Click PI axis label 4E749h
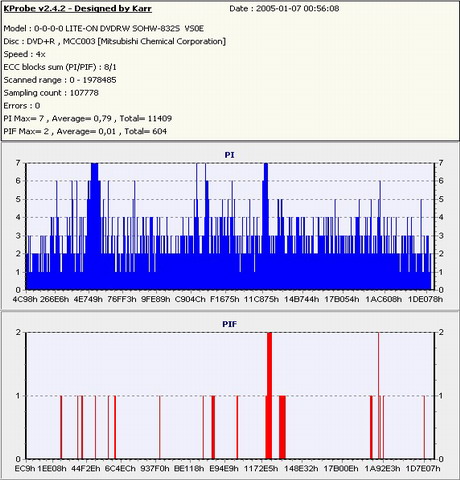The width and height of the screenshot is (460, 480). (x=88, y=299)
